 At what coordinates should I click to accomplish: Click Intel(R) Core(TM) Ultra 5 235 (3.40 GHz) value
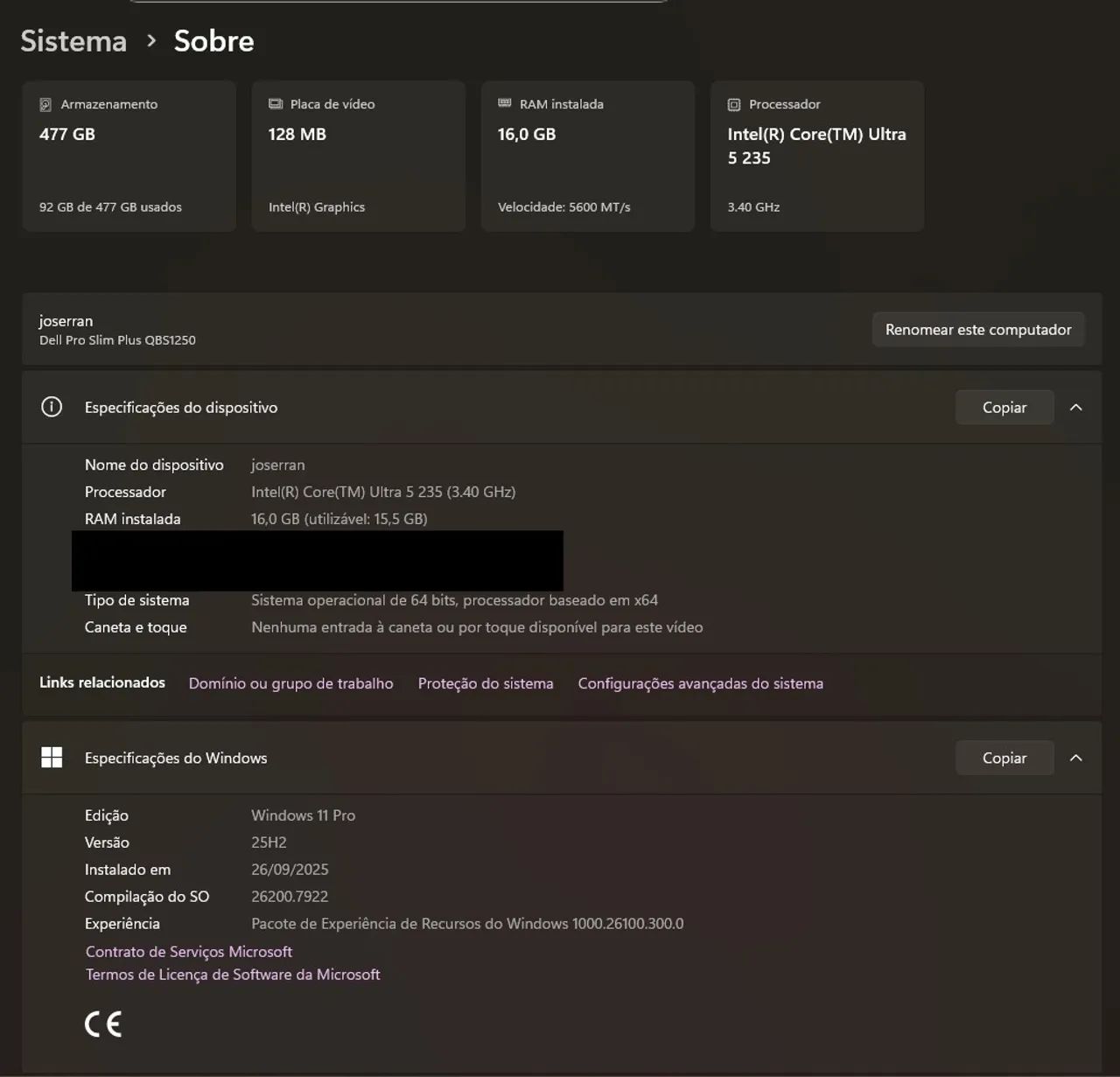pos(383,492)
